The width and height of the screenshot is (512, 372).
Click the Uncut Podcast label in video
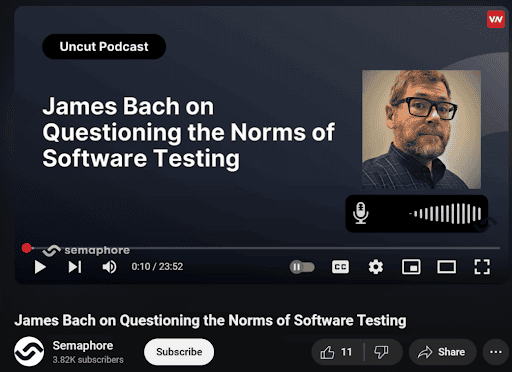click(104, 47)
